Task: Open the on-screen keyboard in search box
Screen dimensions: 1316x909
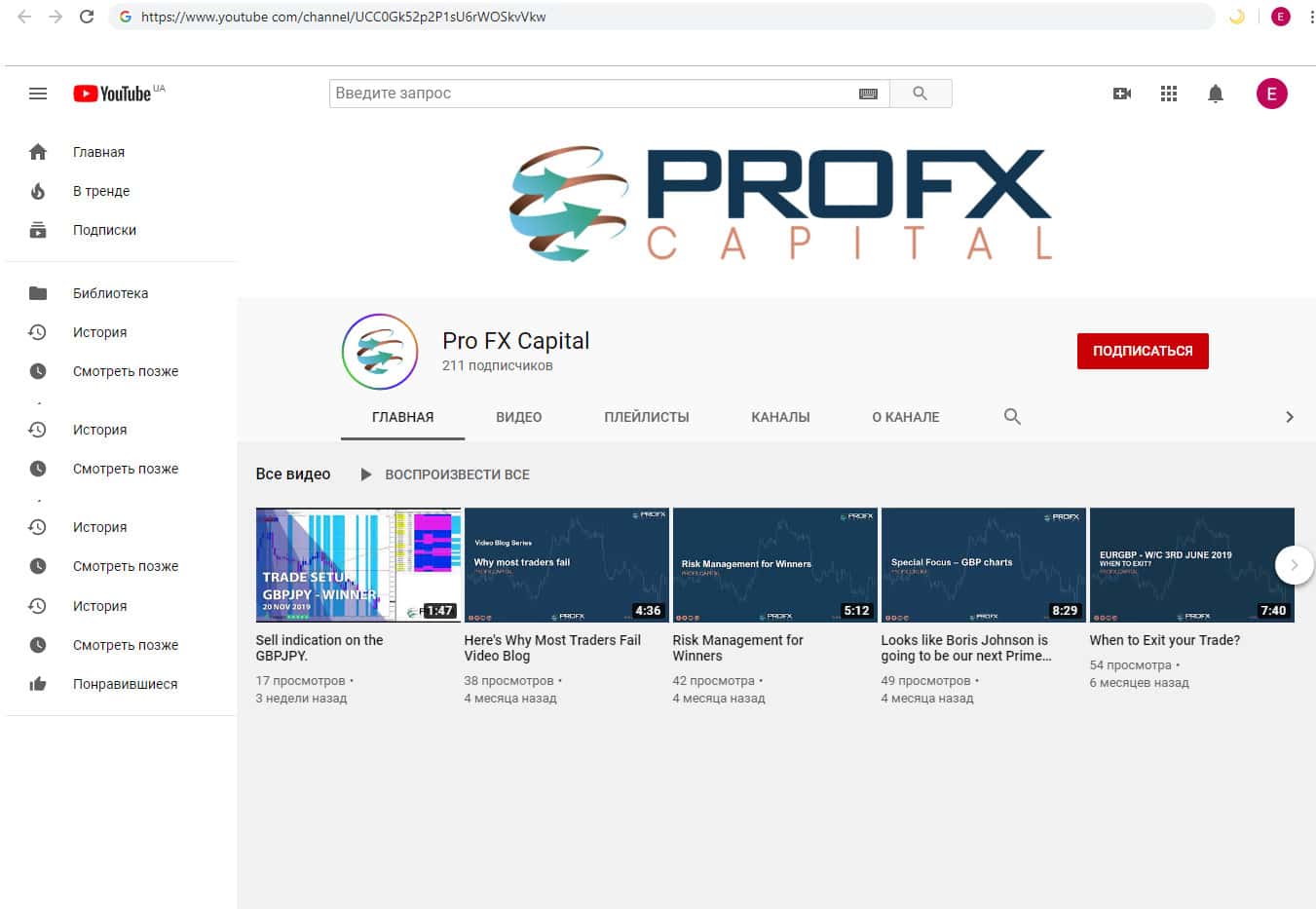Action: coord(868,94)
